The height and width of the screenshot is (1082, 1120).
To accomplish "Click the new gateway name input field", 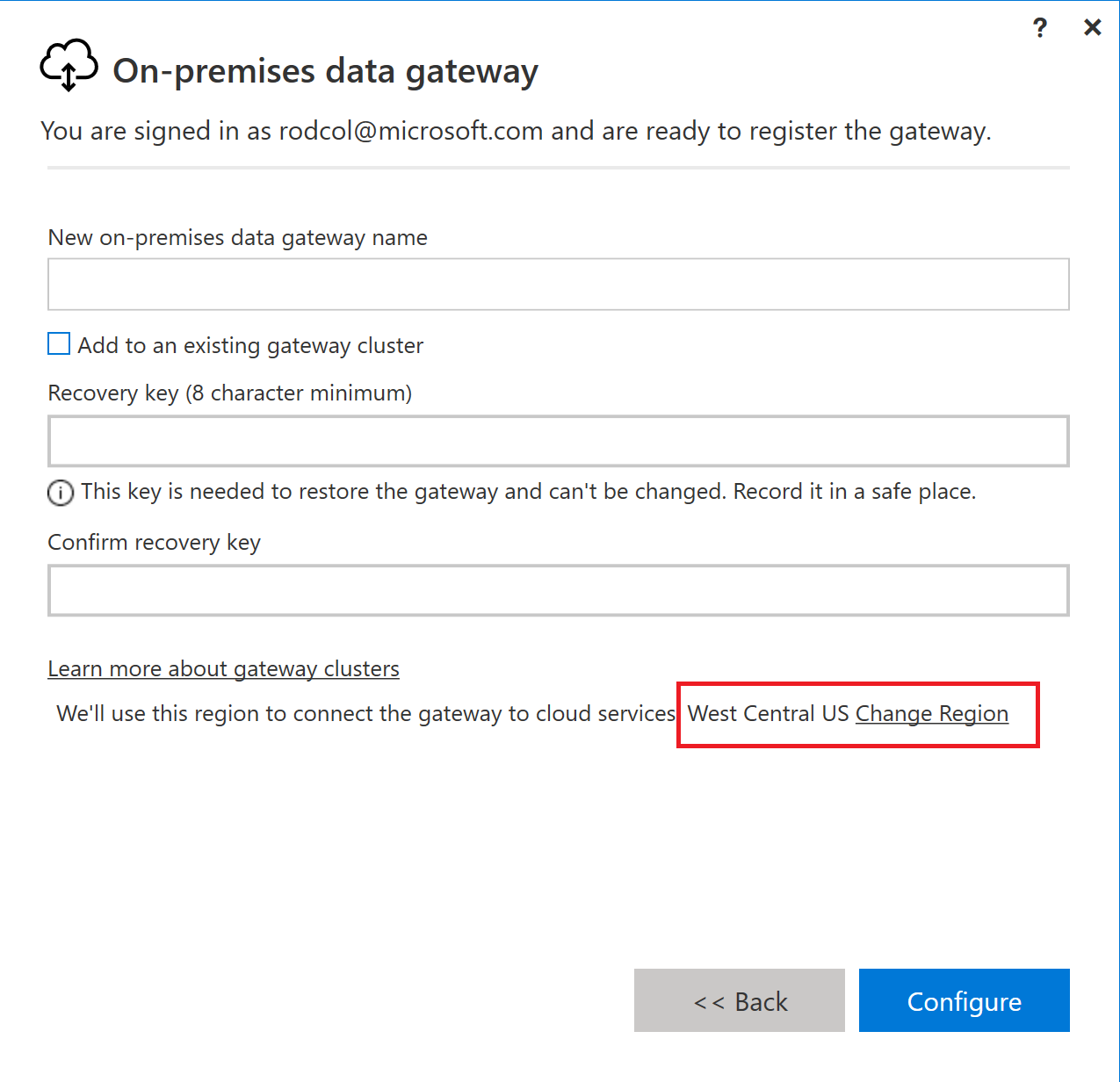I will [x=558, y=284].
